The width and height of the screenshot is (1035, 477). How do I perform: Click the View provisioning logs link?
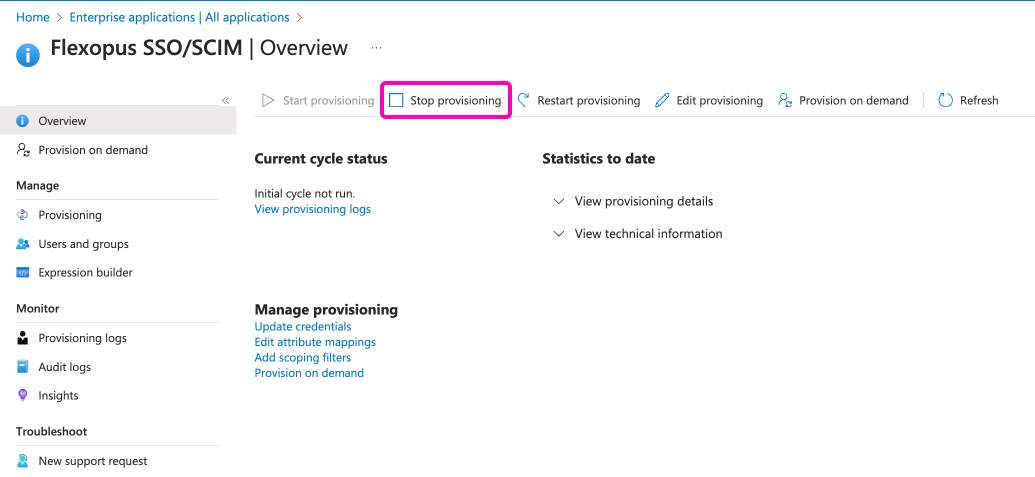(312, 209)
